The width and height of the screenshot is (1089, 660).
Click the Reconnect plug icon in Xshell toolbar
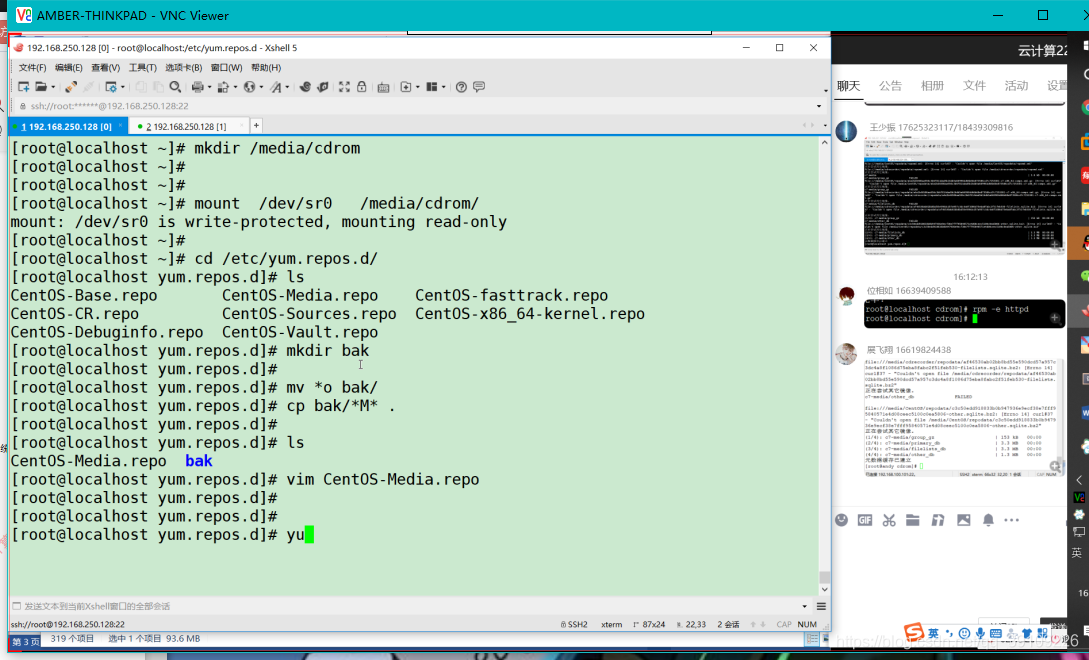[71, 87]
